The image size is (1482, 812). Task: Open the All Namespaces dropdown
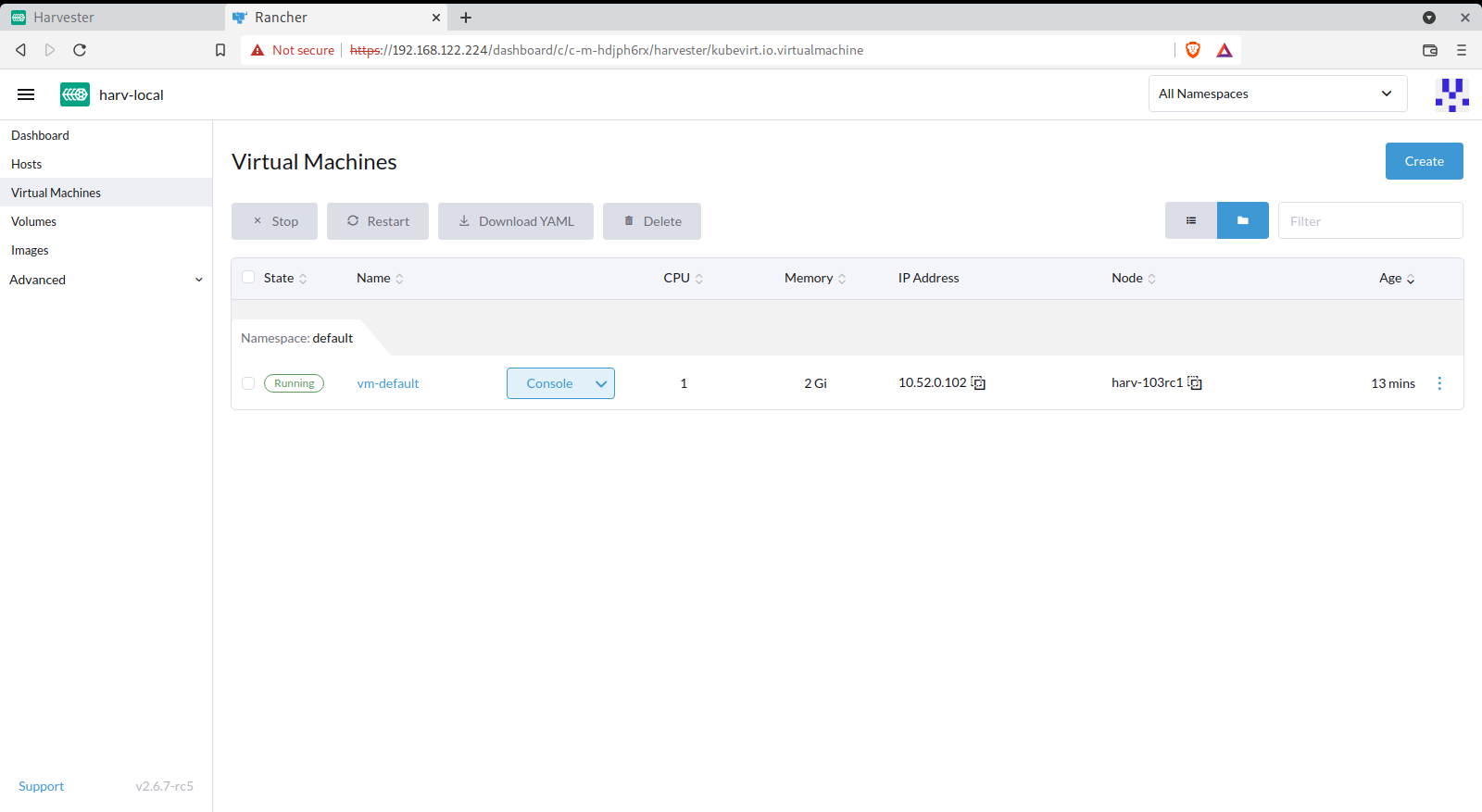pos(1278,94)
